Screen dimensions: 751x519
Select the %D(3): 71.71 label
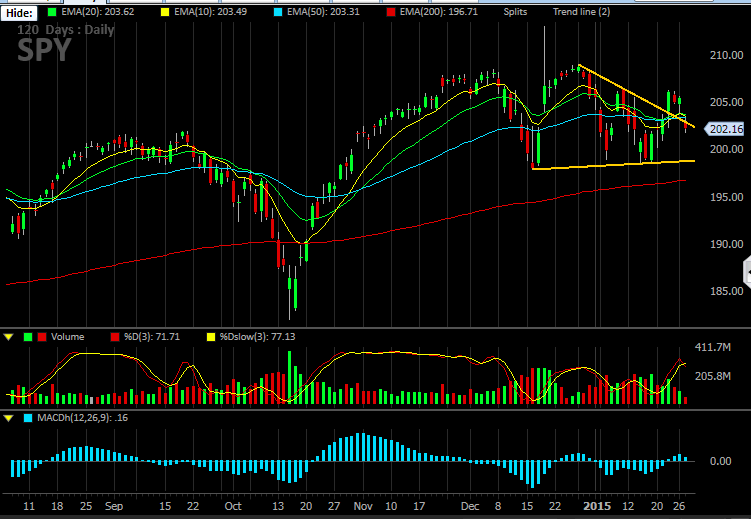[x=152, y=337]
